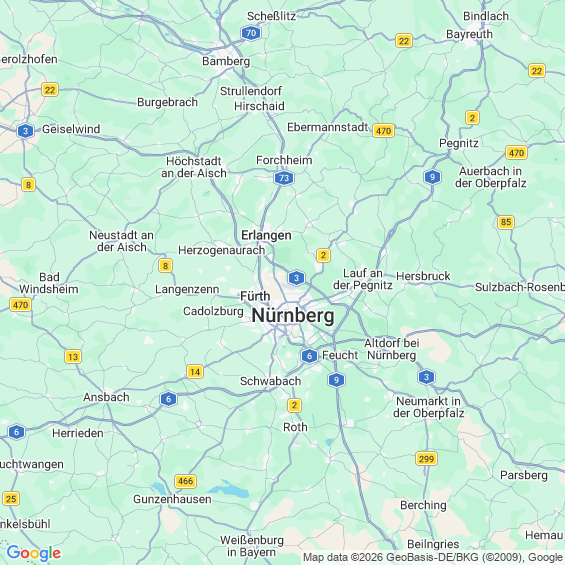
Task: Click the Google logo
Action: (x=34, y=553)
